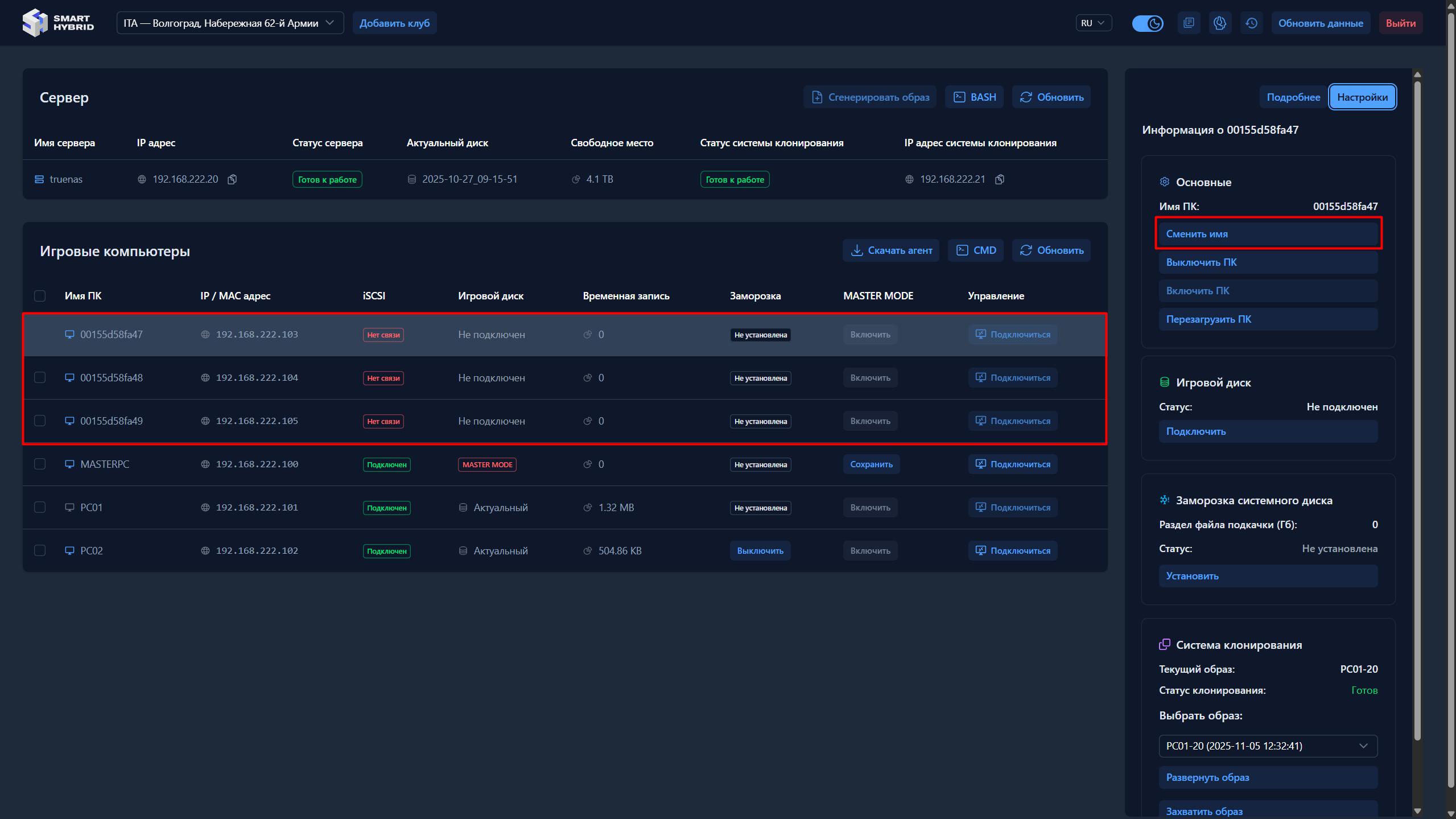The height and width of the screenshot is (819, 1456).
Task: Click the truenas server icon
Action: tap(39, 179)
